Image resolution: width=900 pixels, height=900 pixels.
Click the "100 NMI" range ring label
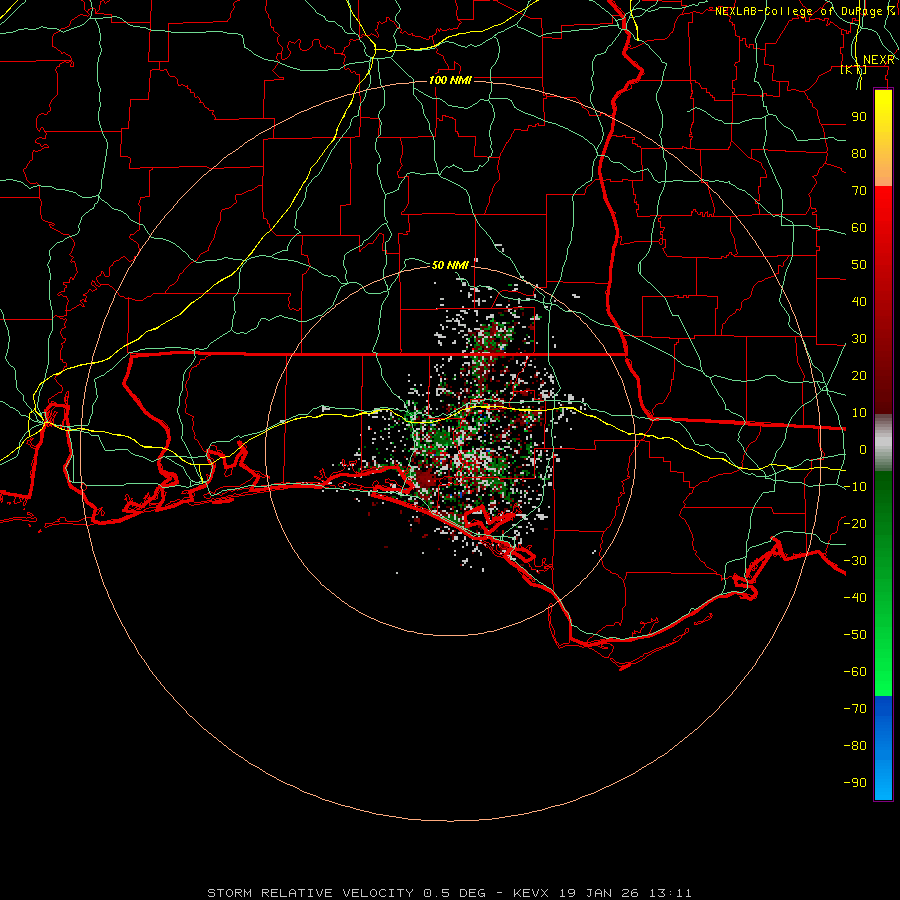click(450, 80)
